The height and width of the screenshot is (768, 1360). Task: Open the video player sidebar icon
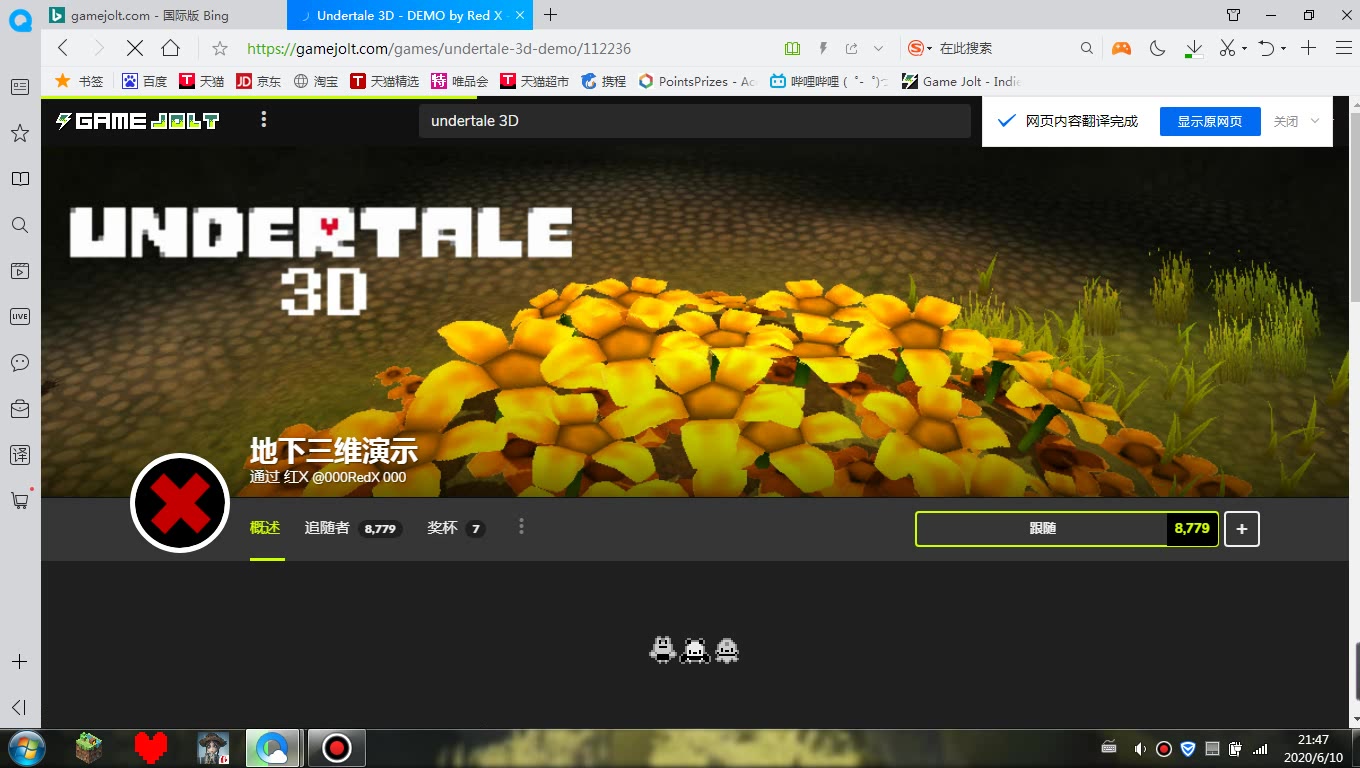click(x=20, y=271)
